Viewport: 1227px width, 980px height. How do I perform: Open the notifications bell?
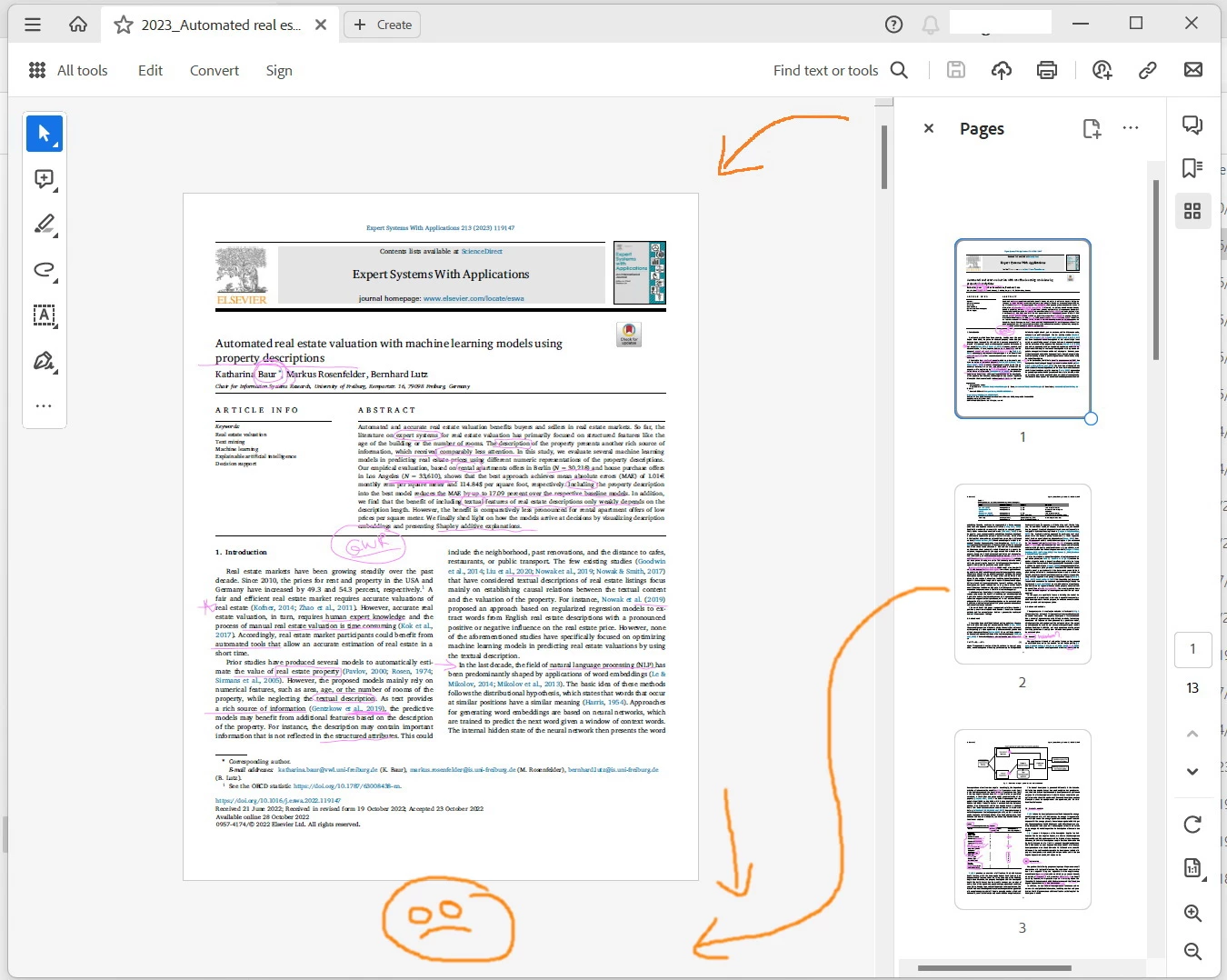point(931,25)
